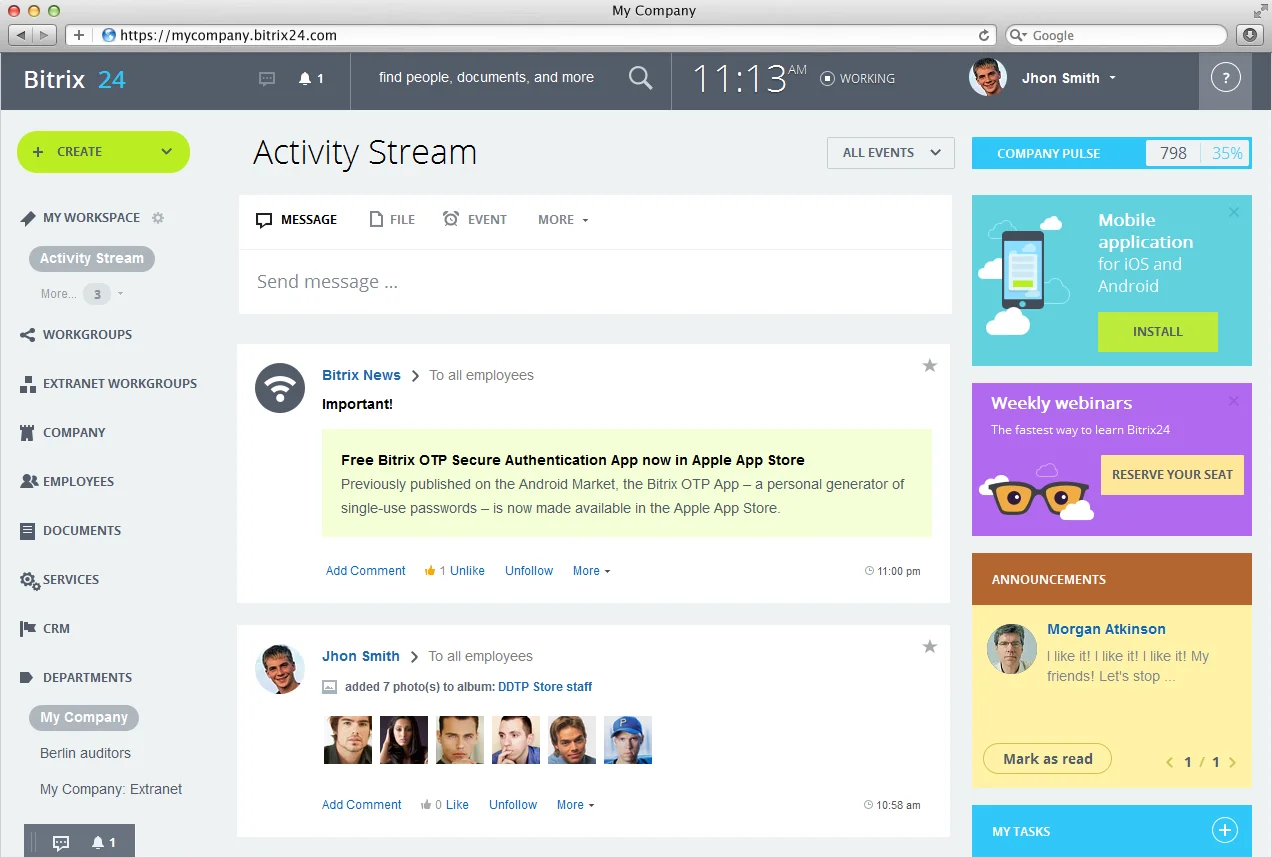
Task: Open DDTP Store staff album link
Action: (545, 687)
